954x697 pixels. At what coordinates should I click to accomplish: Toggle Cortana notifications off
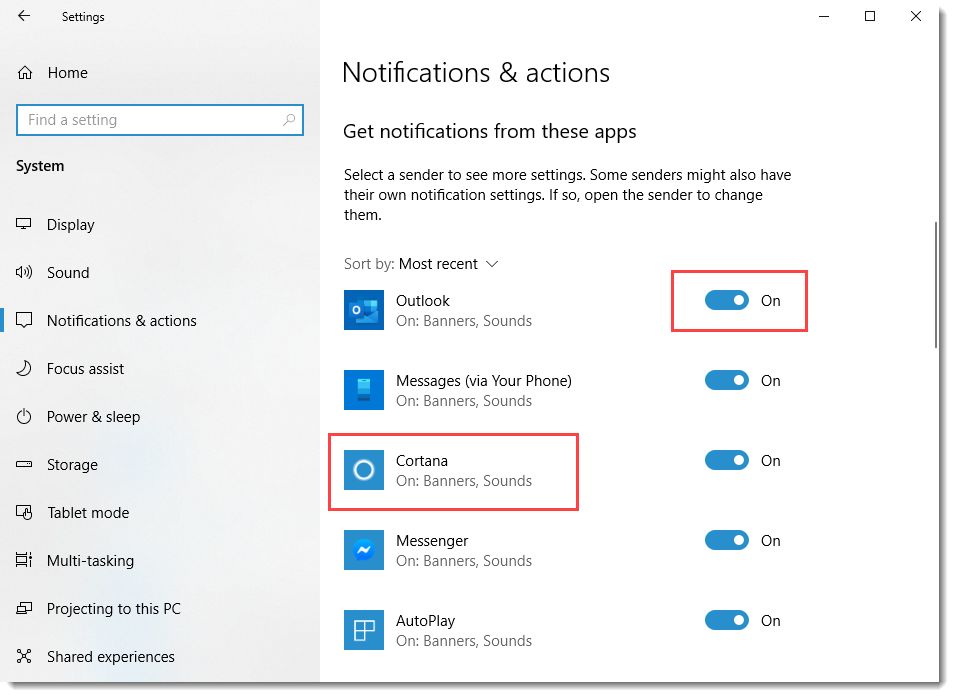tap(726, 460)
